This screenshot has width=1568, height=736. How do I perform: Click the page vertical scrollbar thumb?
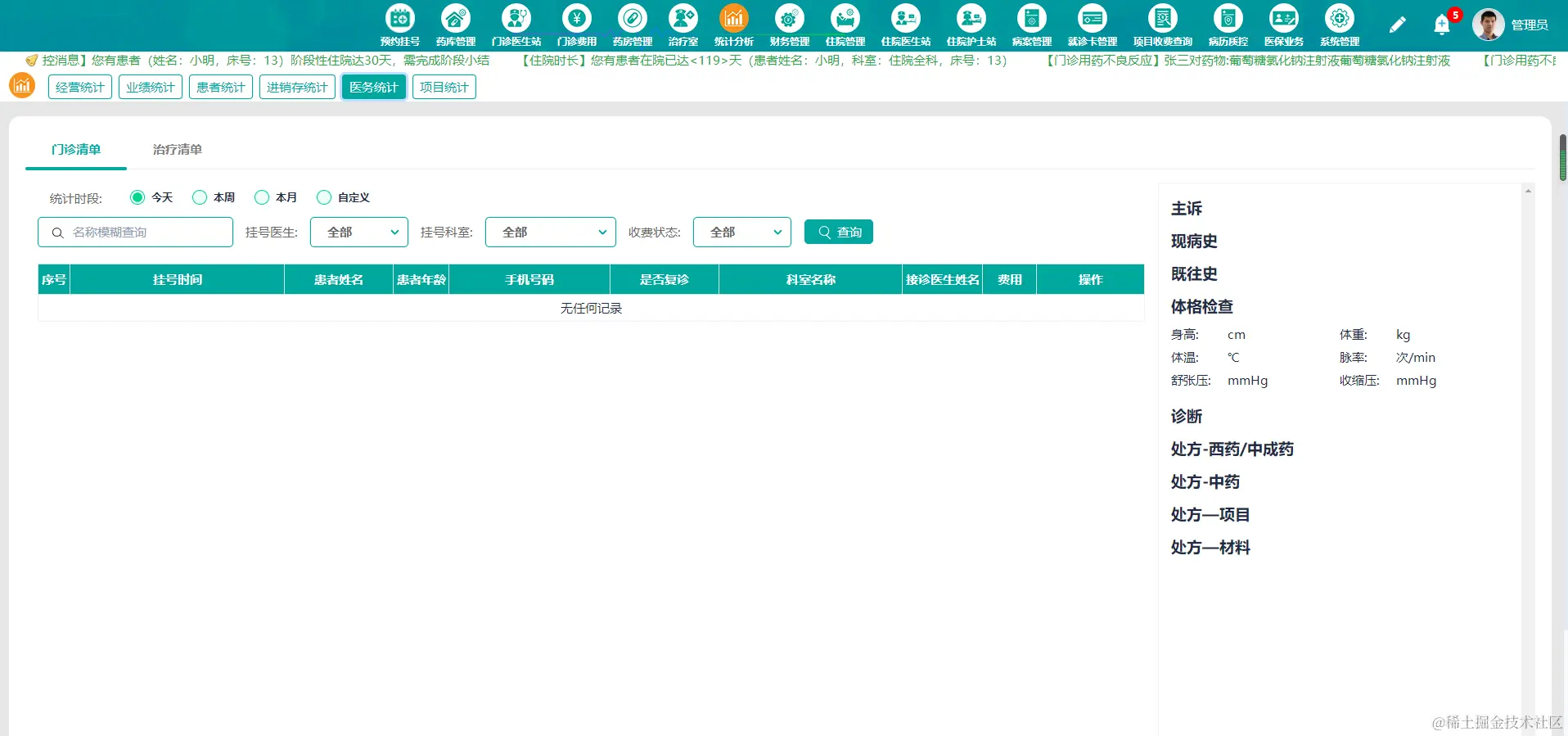(x=1563, y=157)
